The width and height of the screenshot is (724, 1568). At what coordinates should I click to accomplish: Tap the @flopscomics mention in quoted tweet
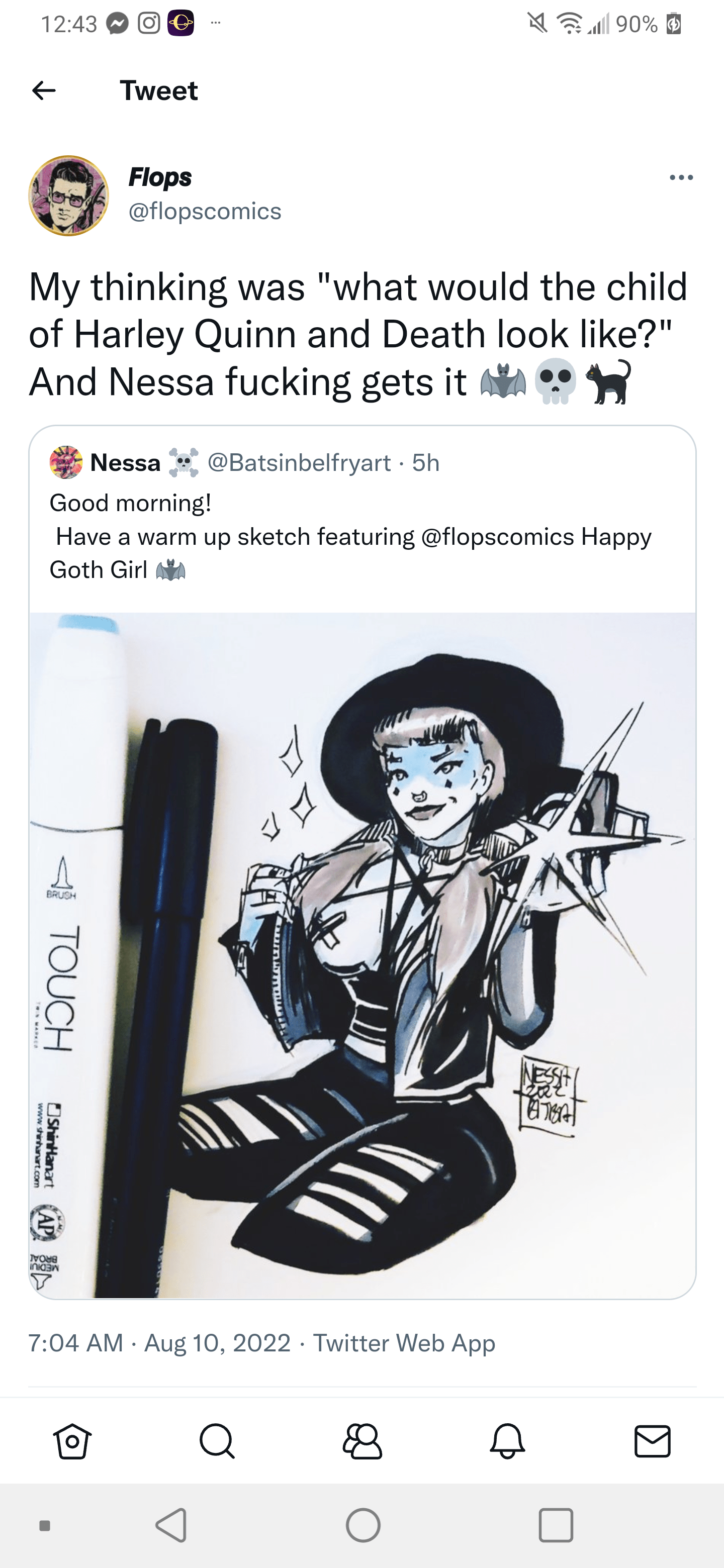pyautogui.click(x=497, y=537)
